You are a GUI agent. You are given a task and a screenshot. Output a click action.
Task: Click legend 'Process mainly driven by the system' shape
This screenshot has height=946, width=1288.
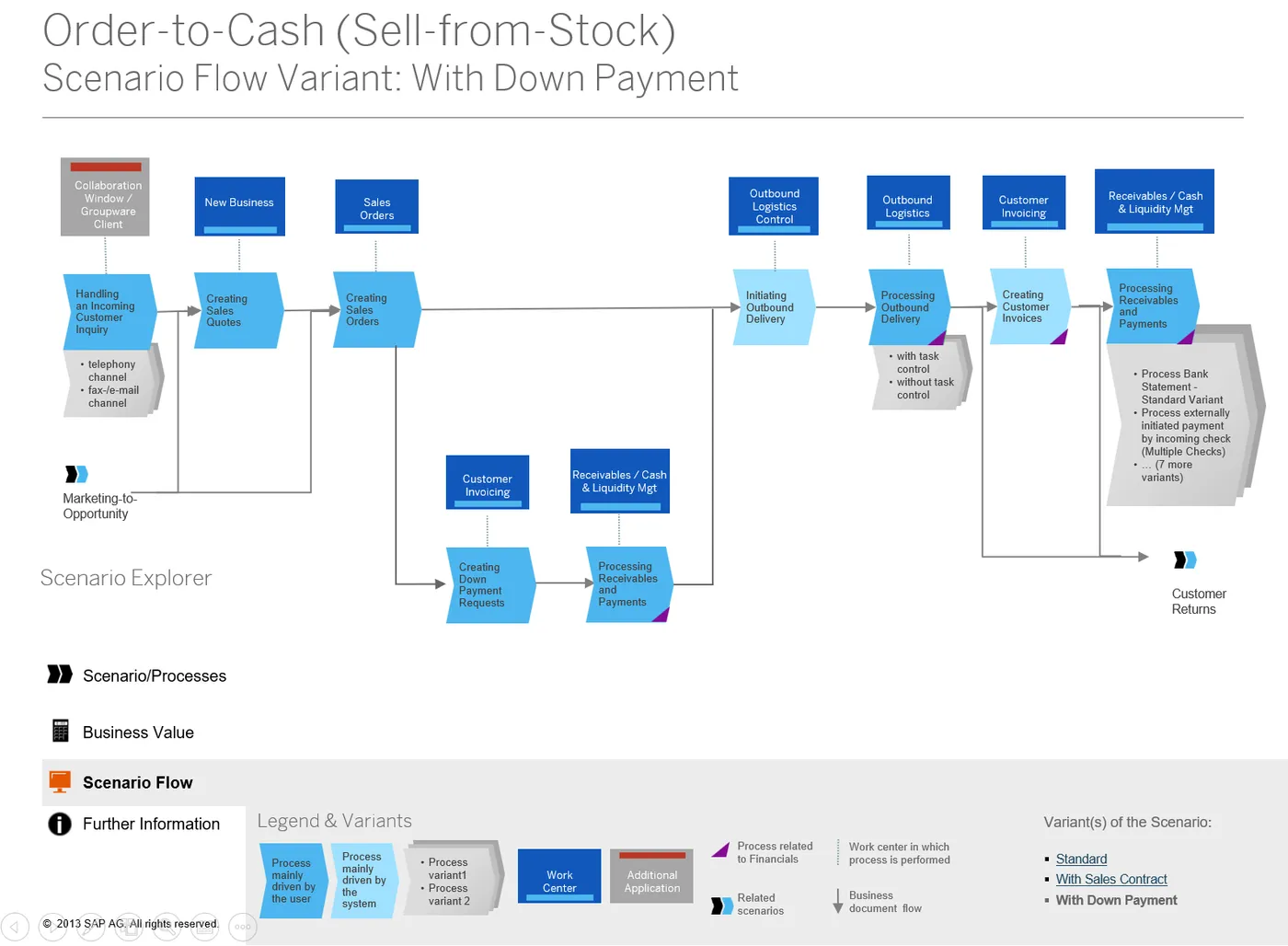point(364,881)
